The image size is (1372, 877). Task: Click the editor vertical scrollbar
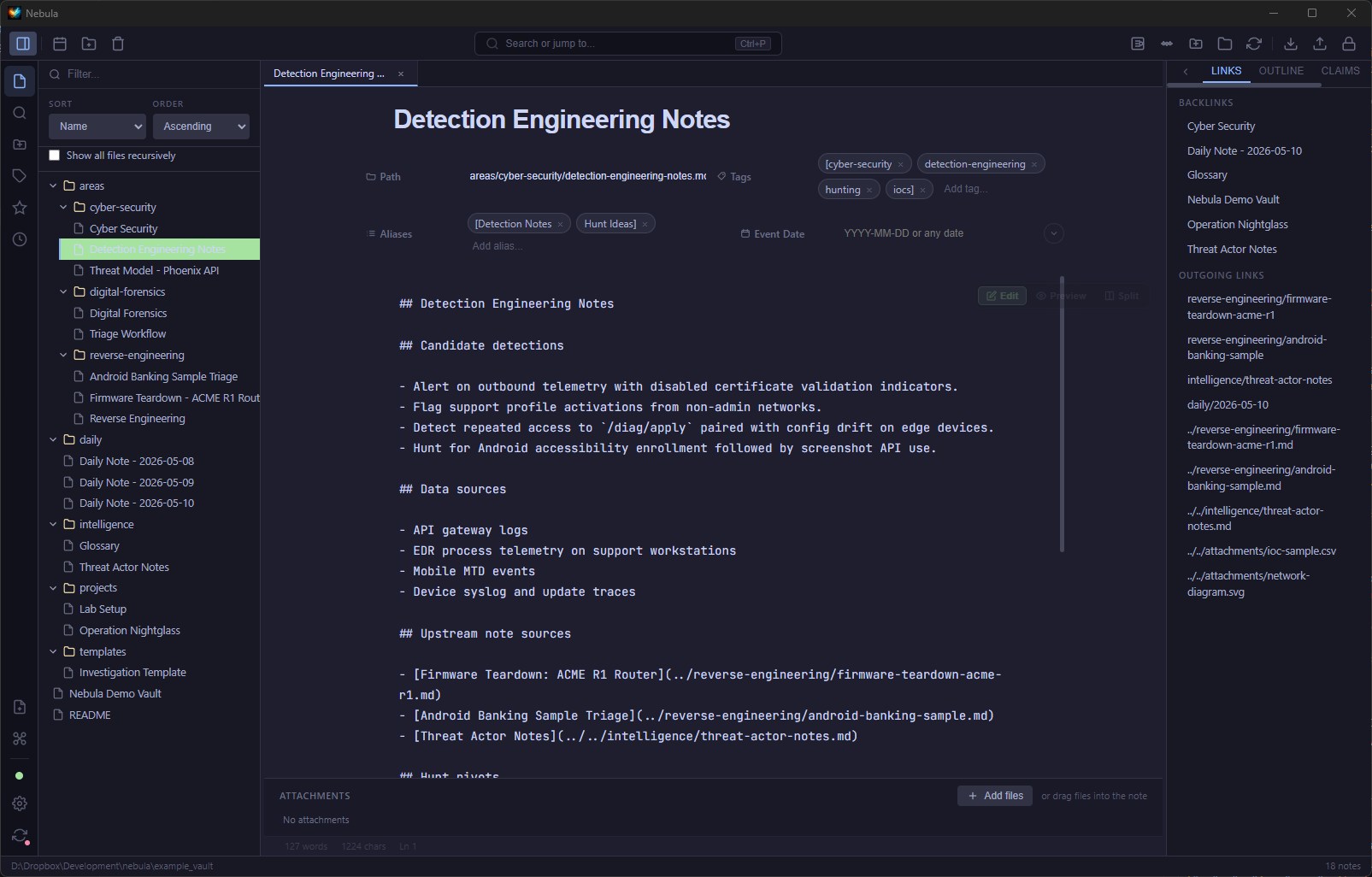click(1062, 414)
